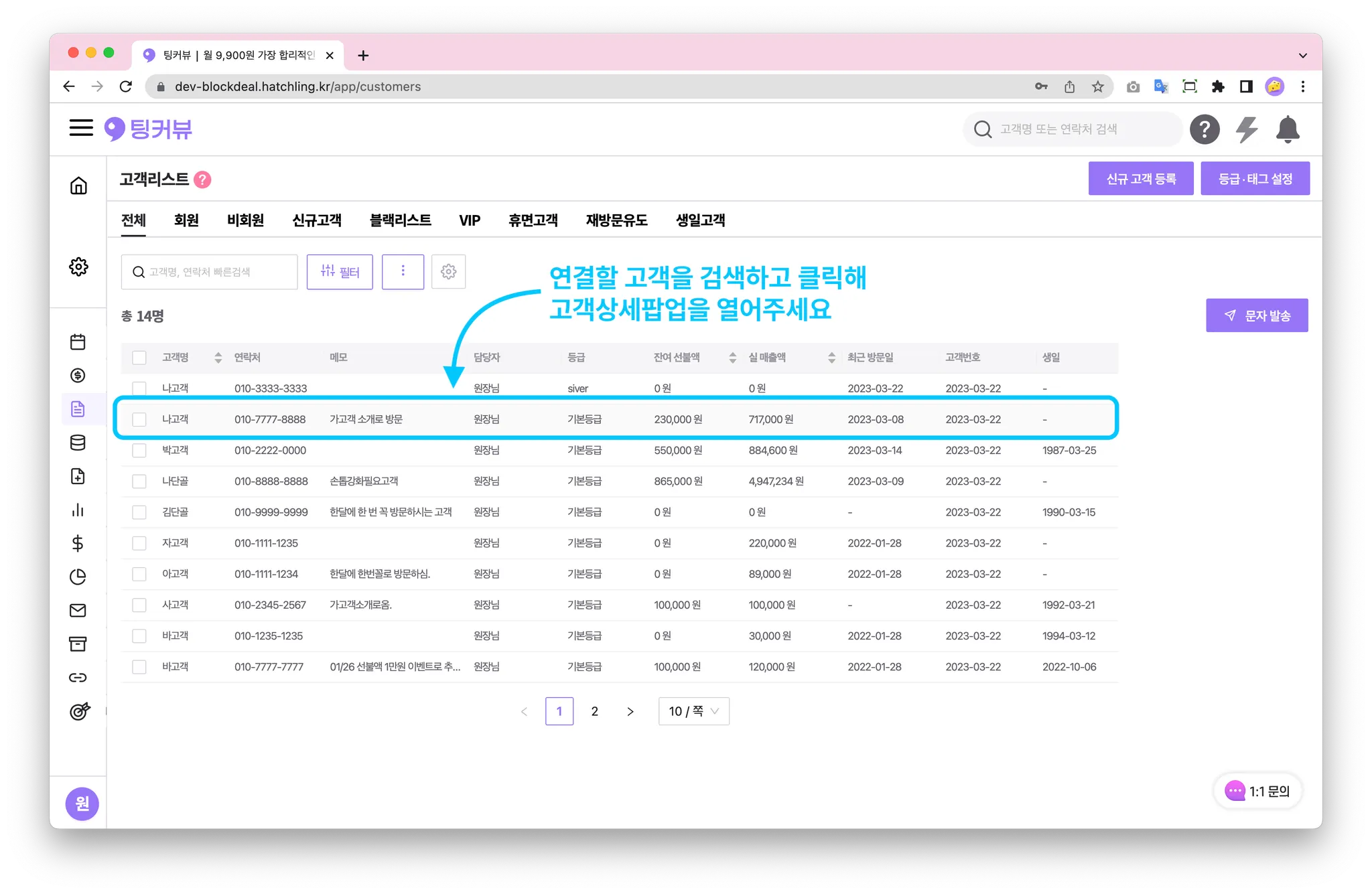Check the box for 박고객 row

pos(139,450)
